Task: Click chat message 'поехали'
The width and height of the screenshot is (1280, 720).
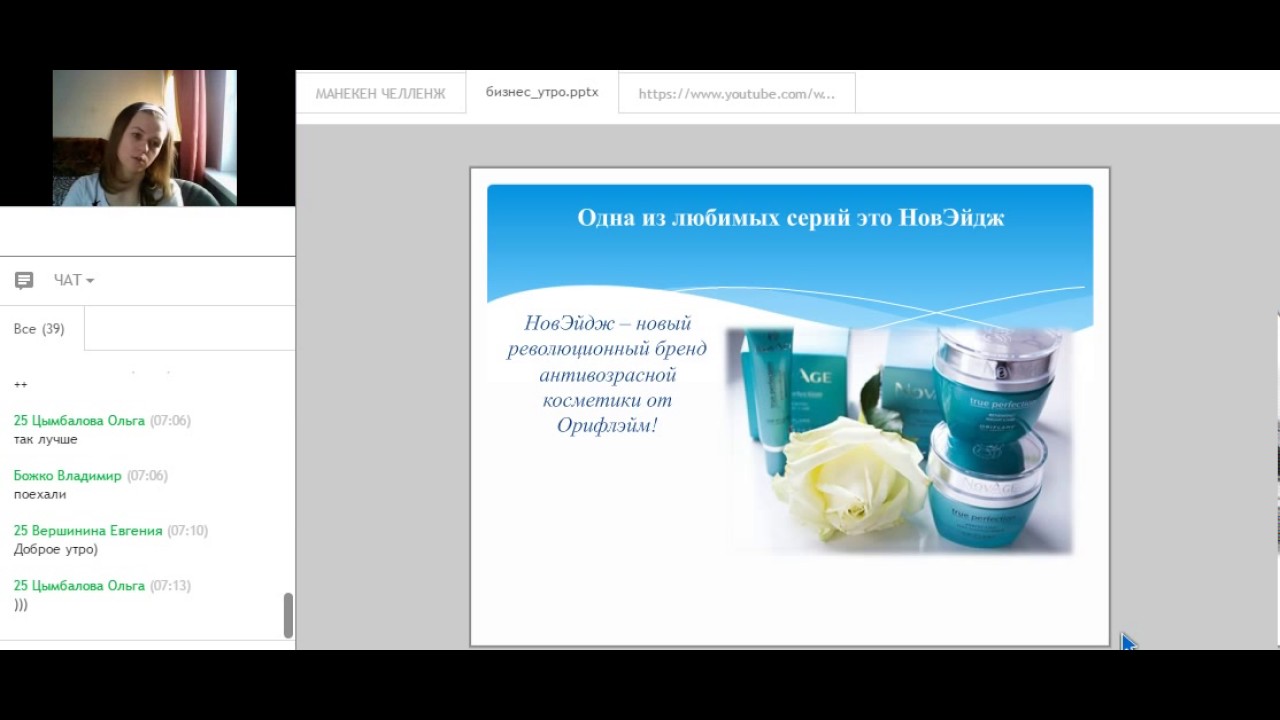Action: 40,494
